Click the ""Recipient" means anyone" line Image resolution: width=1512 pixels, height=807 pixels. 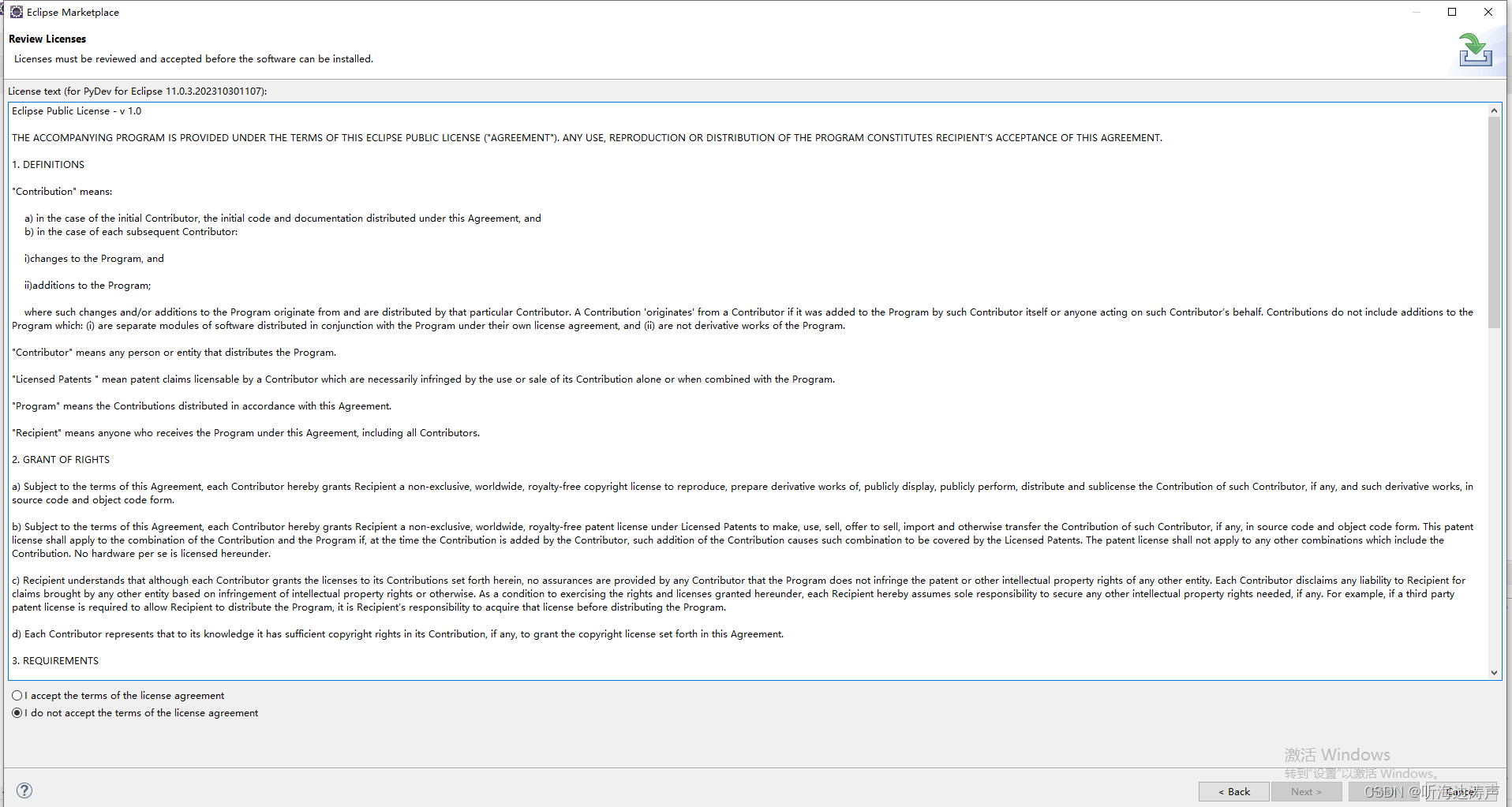click(x=245, y=433)
